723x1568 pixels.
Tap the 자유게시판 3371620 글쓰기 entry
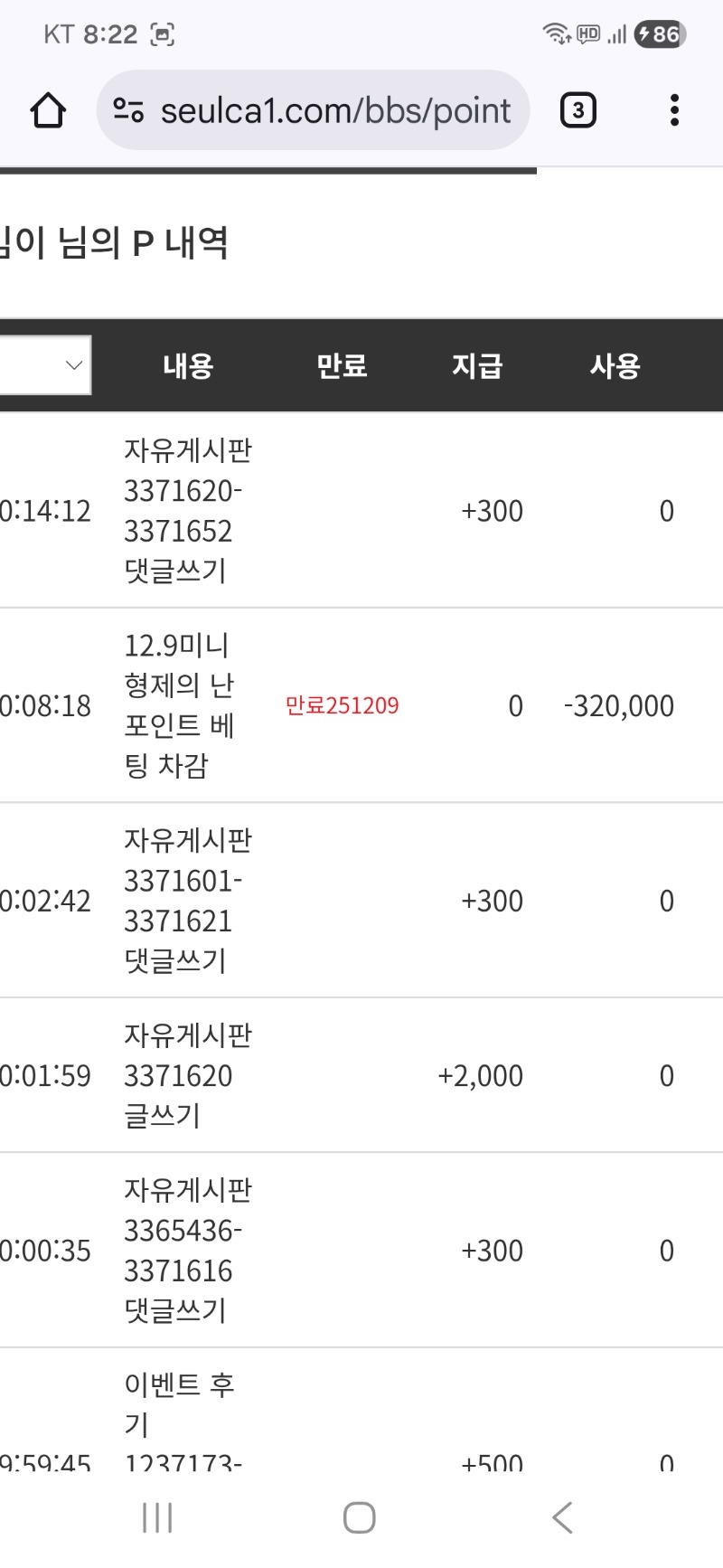(x=187, y=1075)
